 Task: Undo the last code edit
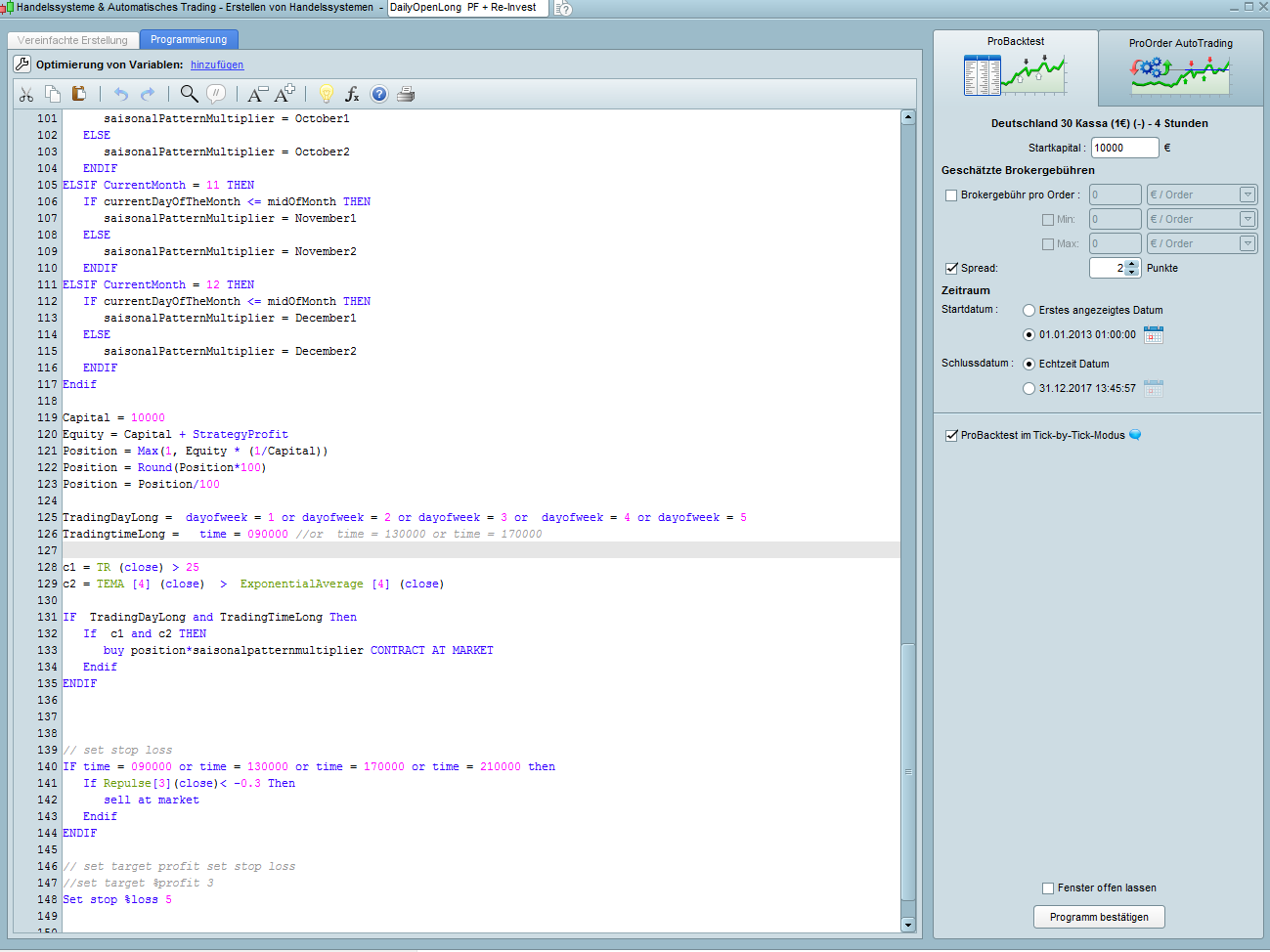pos(120,94)
